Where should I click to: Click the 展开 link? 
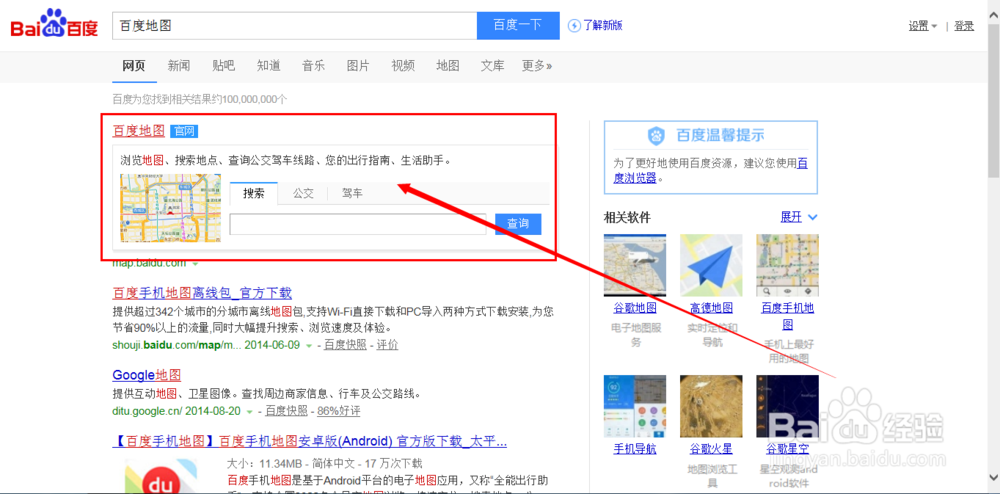[x=791, y=217]
